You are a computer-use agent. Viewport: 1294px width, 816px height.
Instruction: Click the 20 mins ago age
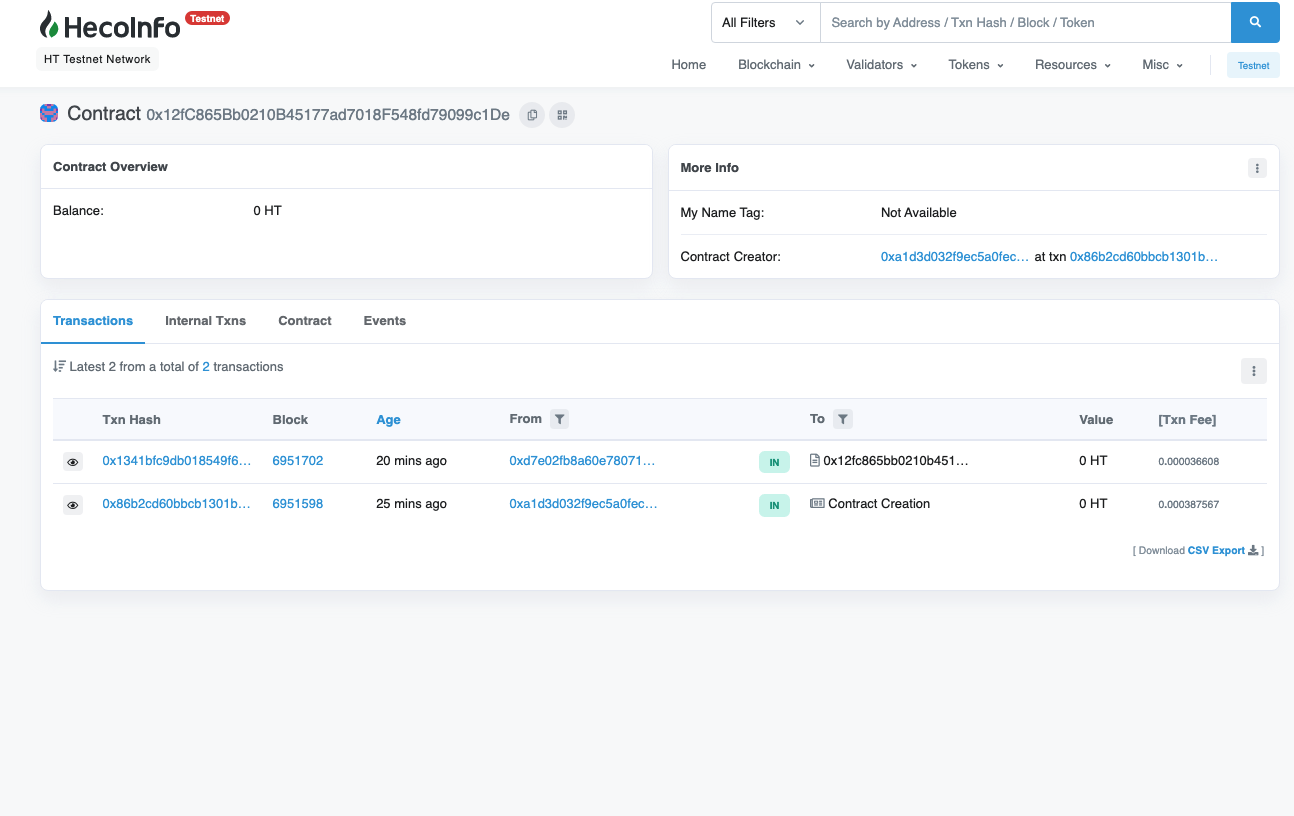[x=411, y=461]
